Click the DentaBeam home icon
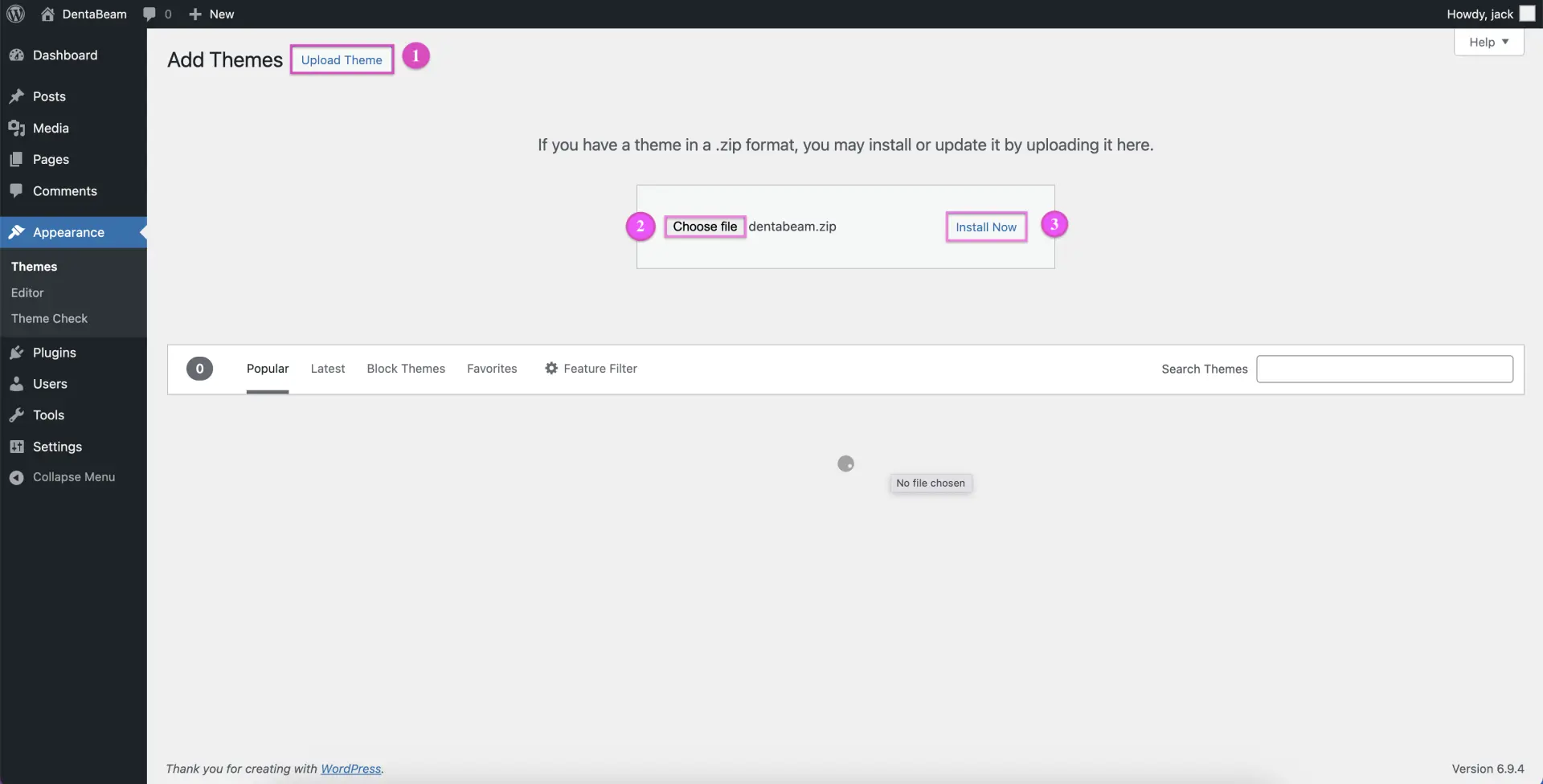This screenshot has height=784, width=1543. point(47,14)
